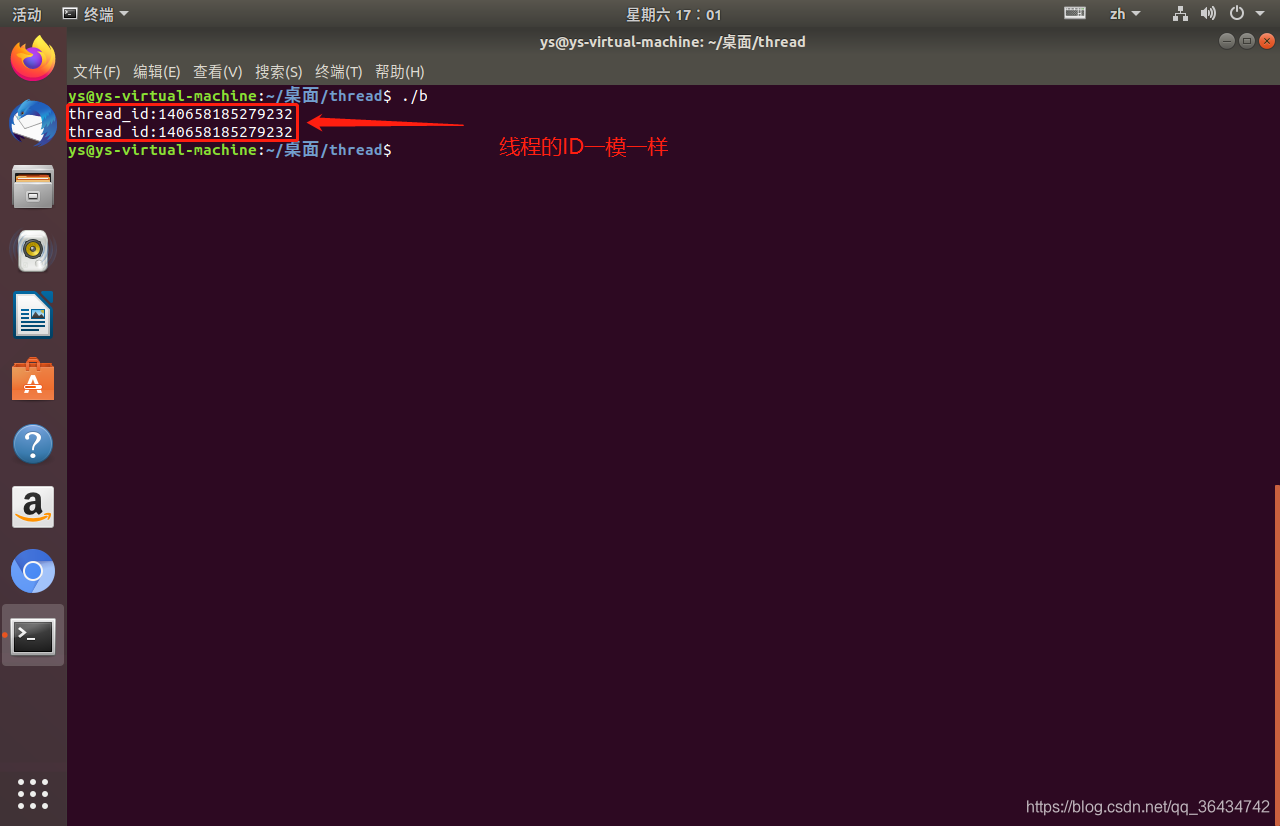Open the 文件(F) menu

point(97,72)
